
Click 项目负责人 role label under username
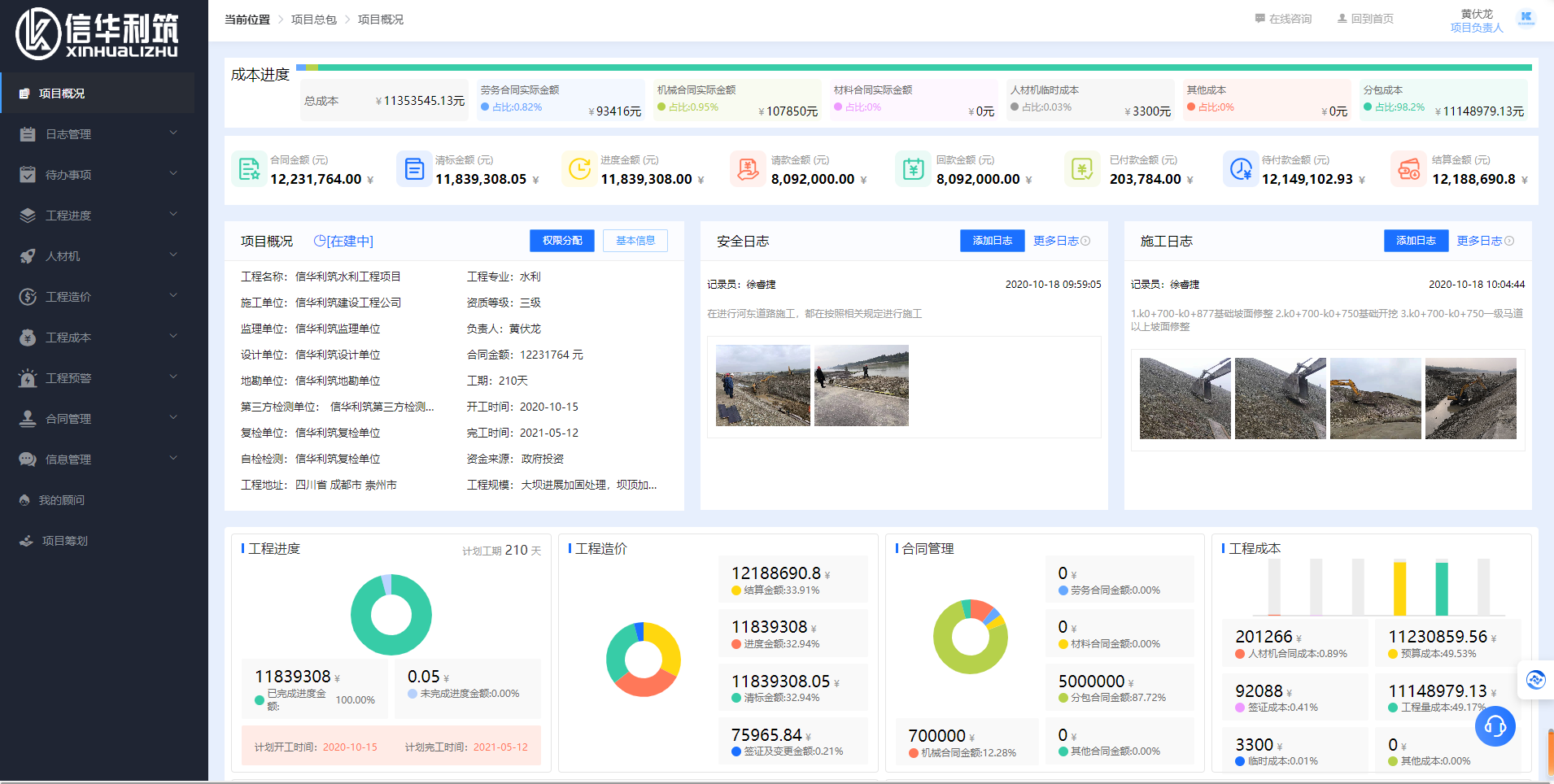coord(1477,28)
